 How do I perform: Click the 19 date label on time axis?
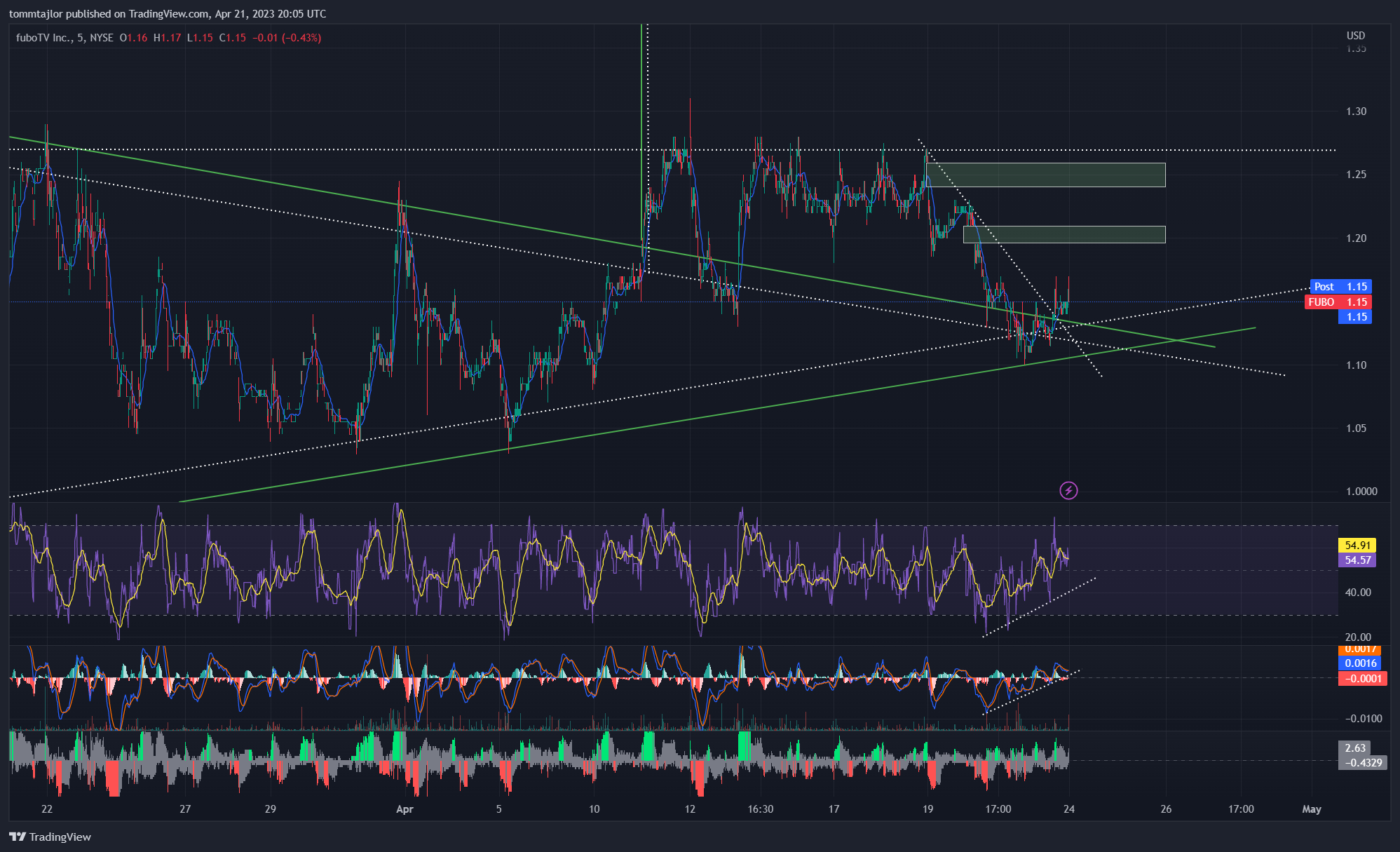pos(928,809)
